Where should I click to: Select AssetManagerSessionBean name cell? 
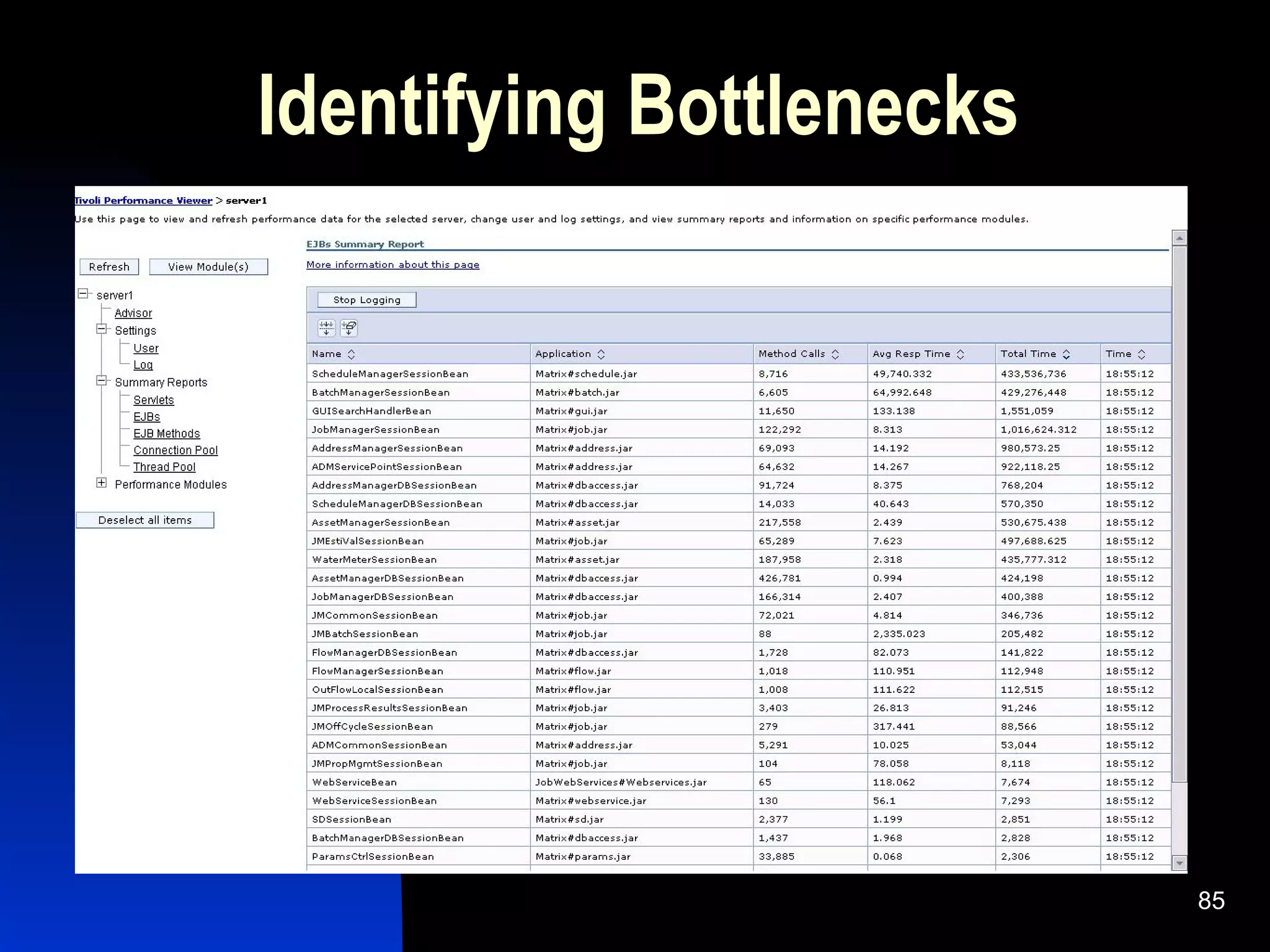419,522
